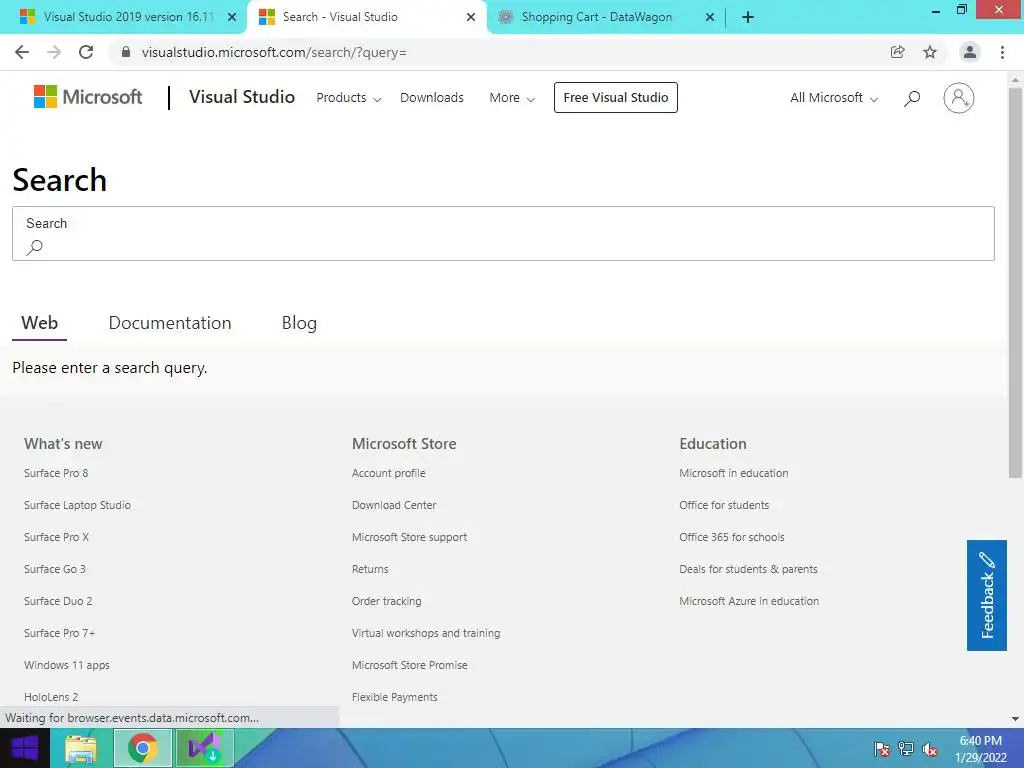Open Microsoft Store Promise link
The width and height of the screenshot is (1024, 768).
(409, 665)
